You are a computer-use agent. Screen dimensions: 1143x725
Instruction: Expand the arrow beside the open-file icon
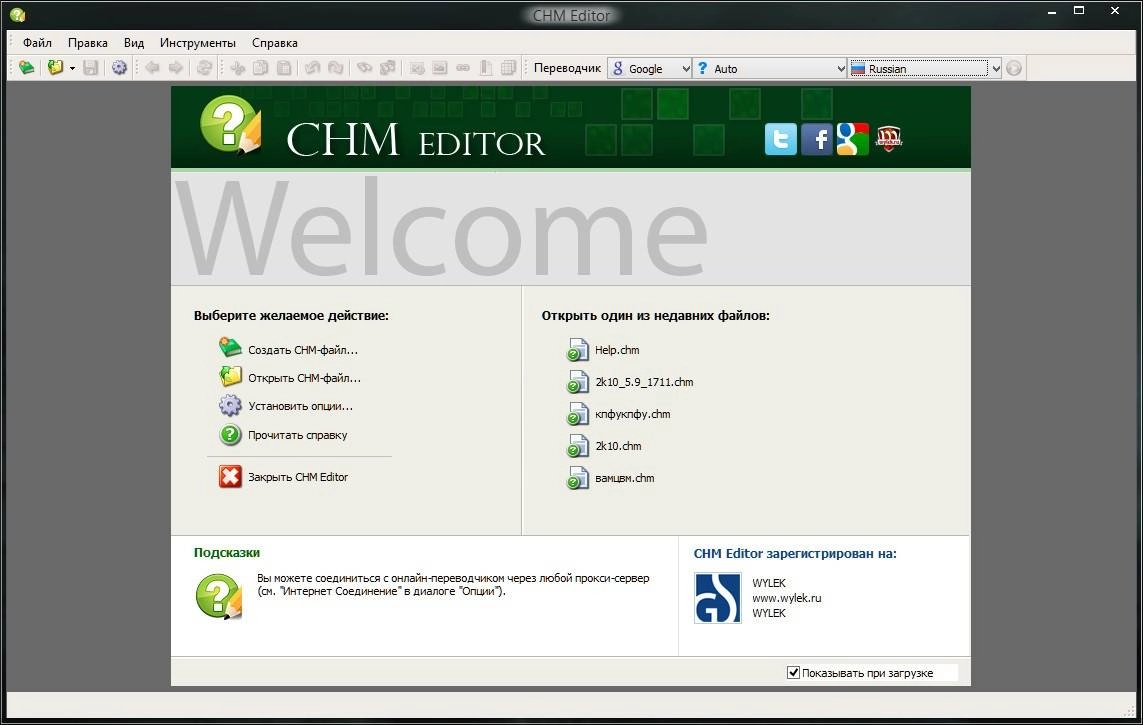(72, 68)
